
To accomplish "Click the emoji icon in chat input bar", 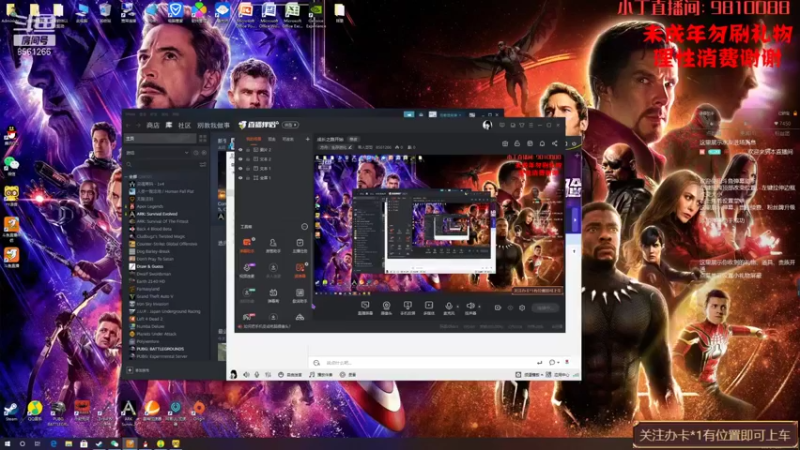I will tap(316, 363).
